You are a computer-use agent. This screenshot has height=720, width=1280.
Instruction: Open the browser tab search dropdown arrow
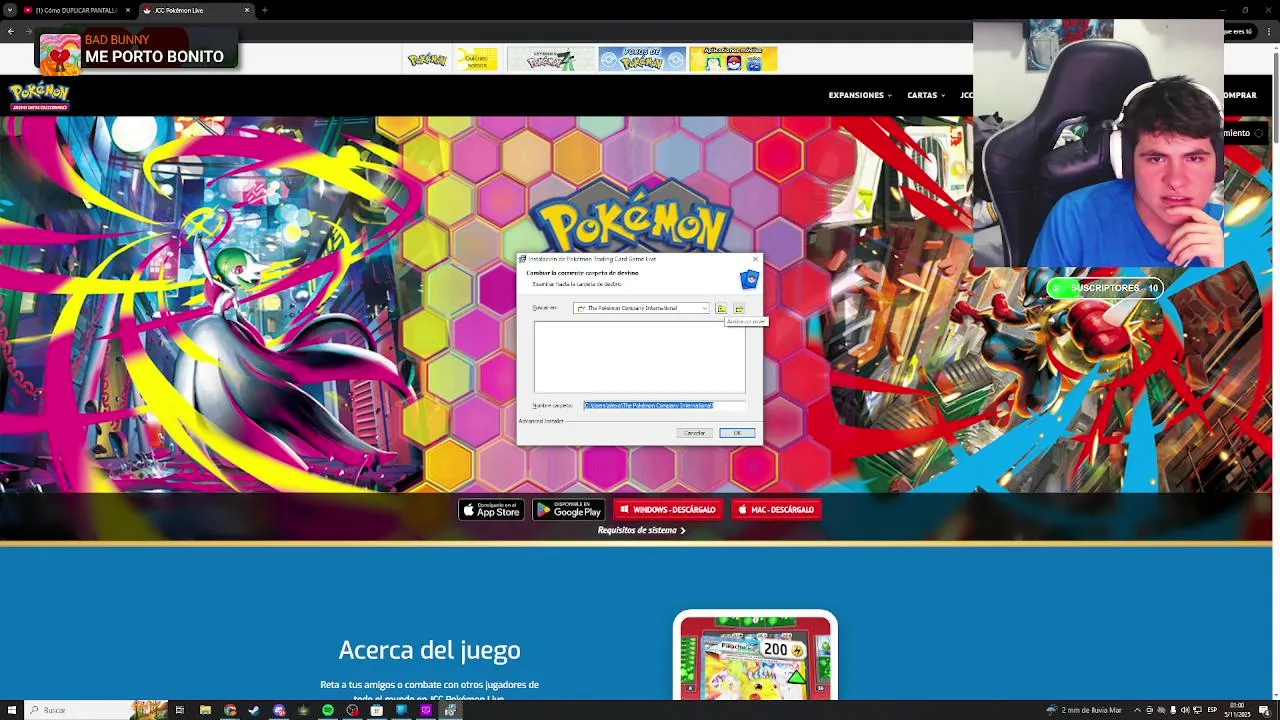point(9,10)
